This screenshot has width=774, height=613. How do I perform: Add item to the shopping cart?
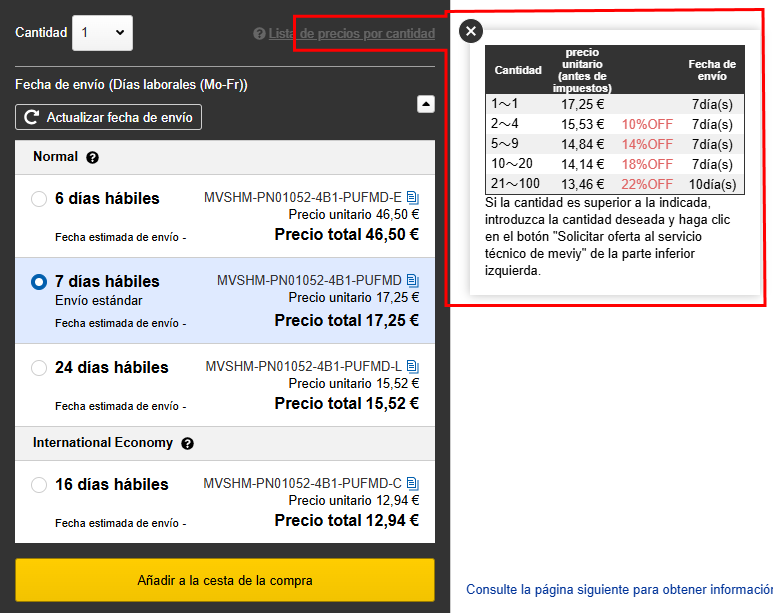click(x=225, y=580)
